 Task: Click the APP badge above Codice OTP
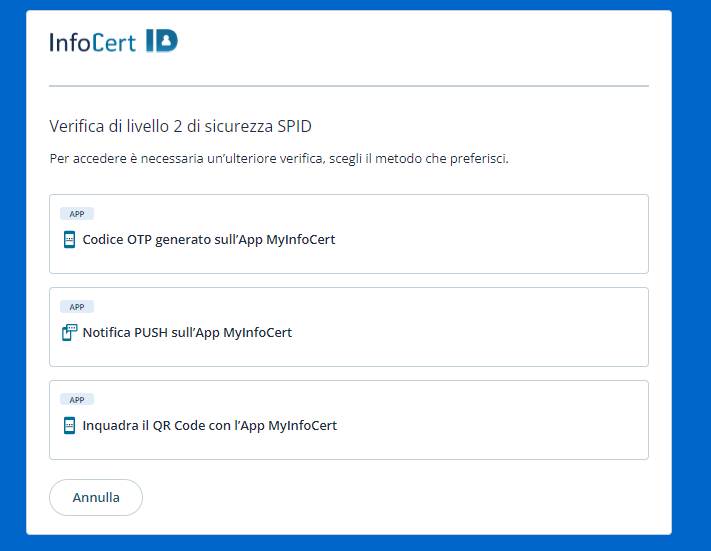pyautogui.click(x=77, y=213)
